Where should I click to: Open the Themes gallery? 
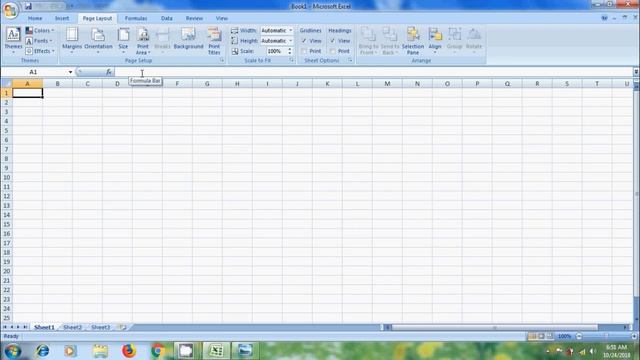pyautogui.click(x=13, y=41)
